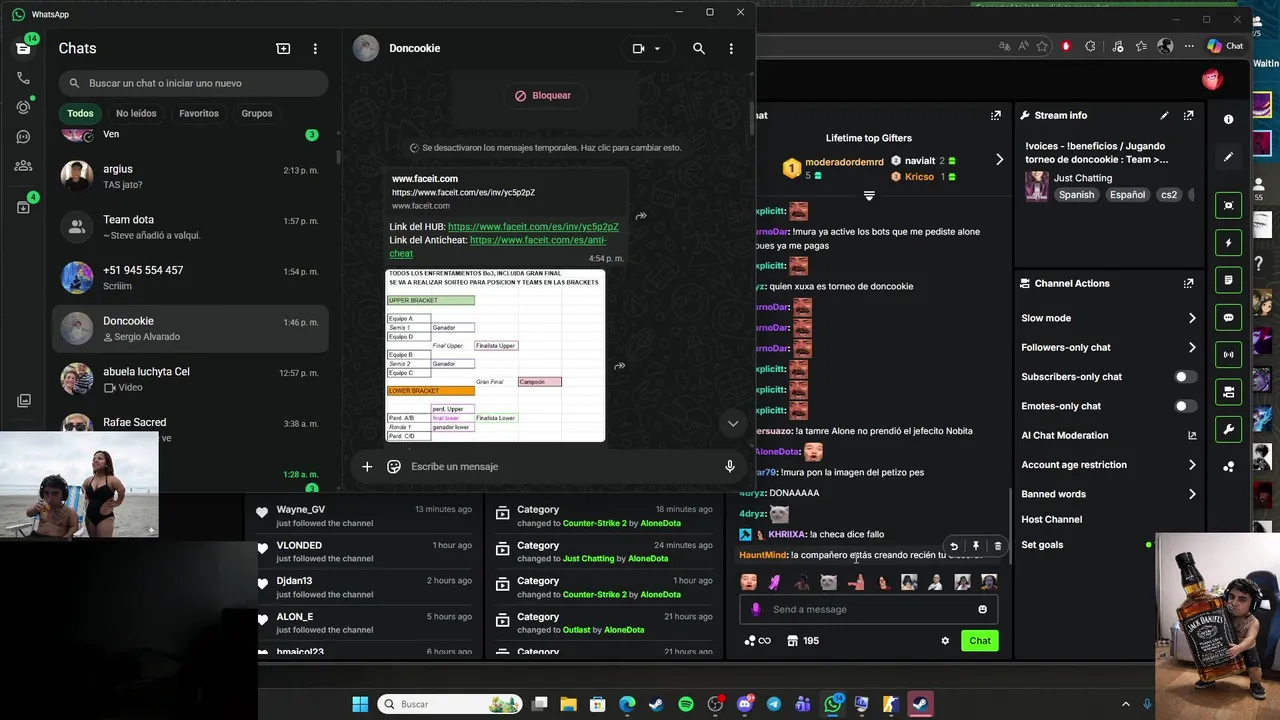Open Discord from the taskbar
Image resolution: width=1280 pixels, height=720 pixels.
(745, 704)
